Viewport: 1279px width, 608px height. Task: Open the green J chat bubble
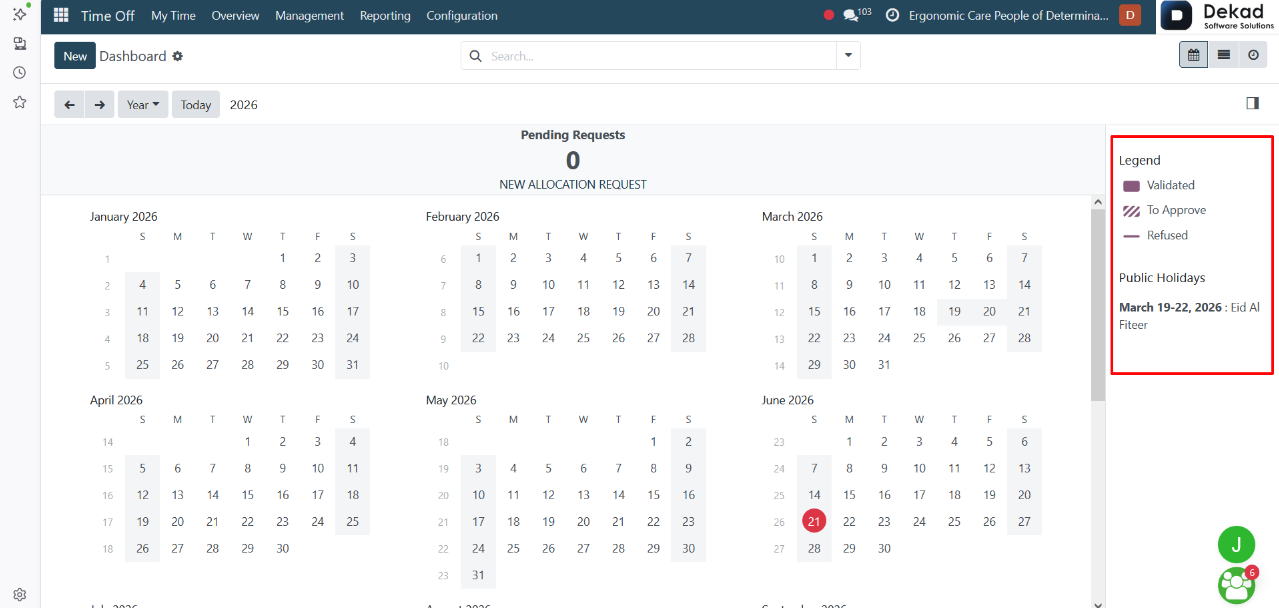point(1236,544)
